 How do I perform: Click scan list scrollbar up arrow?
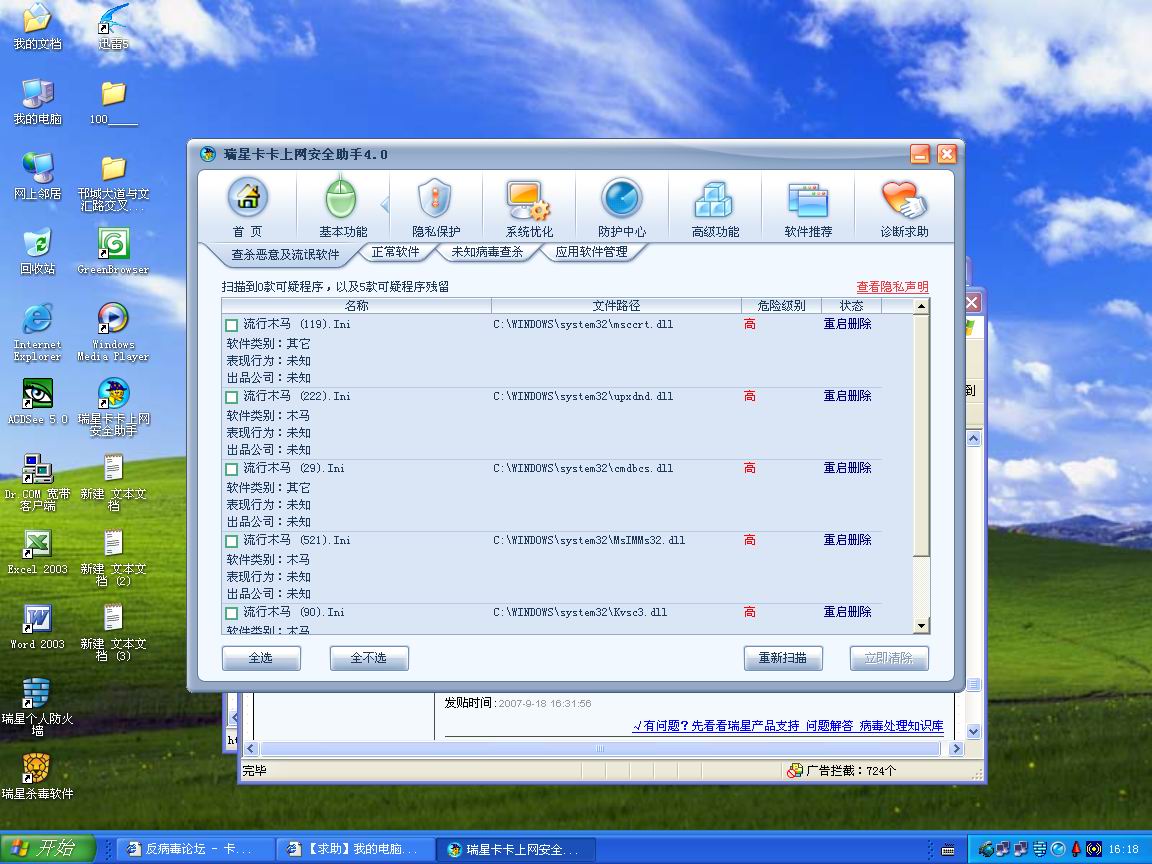(x=921, y=306)
